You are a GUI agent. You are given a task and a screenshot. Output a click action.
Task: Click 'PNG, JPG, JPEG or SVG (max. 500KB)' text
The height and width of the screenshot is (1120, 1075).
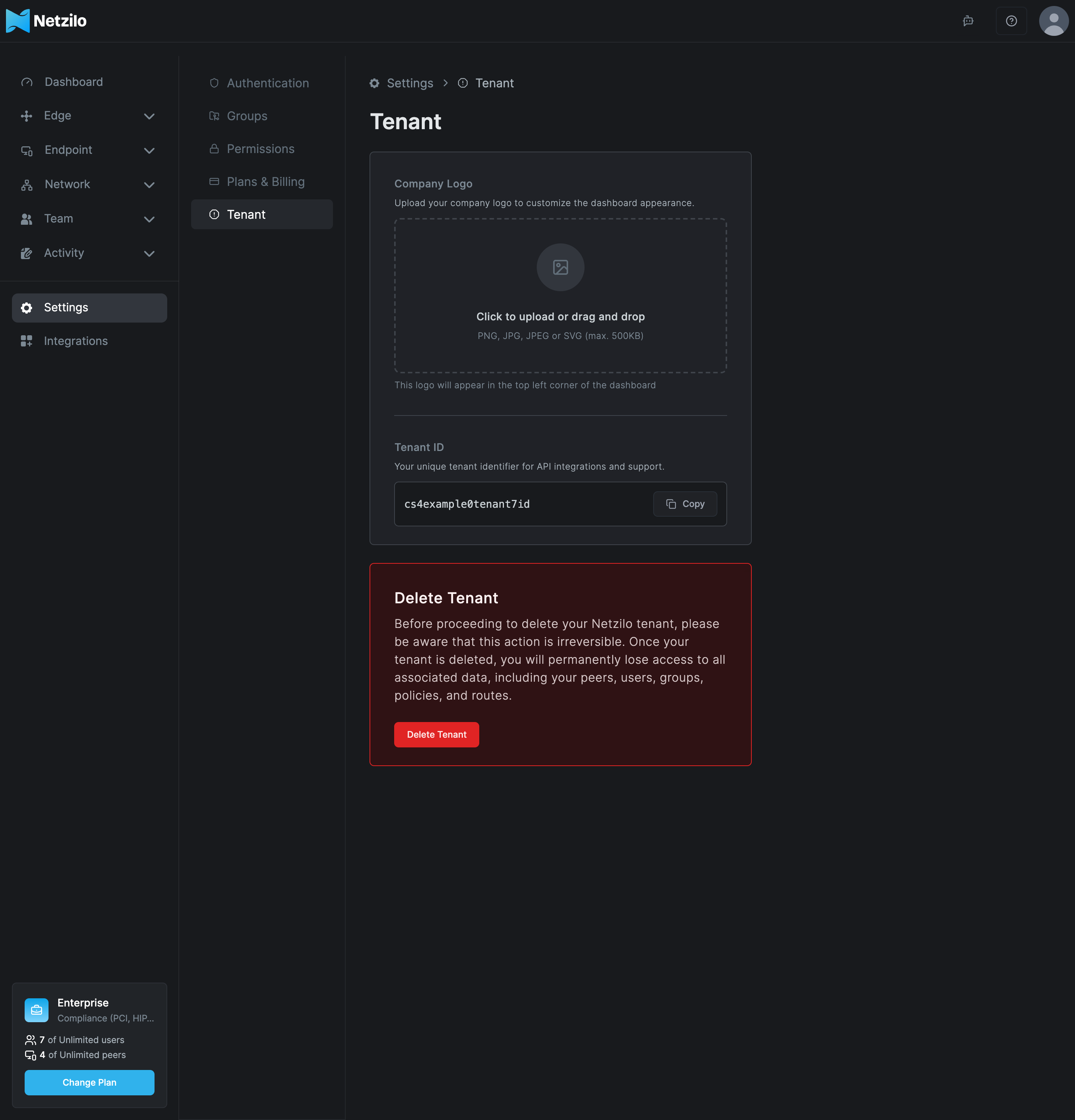click(x=560, y=336)
